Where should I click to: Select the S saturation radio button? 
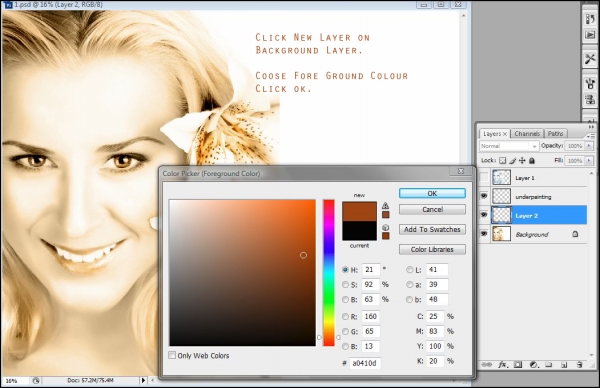click(x=345, y=285)
